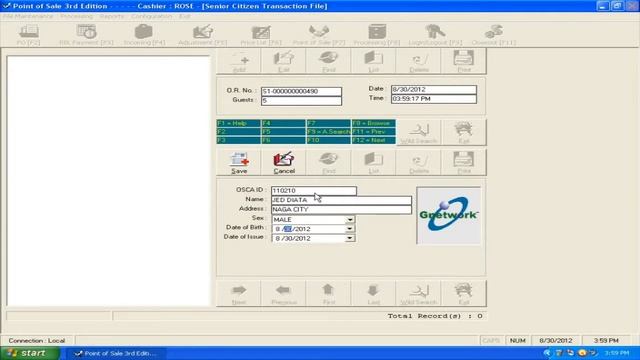The height and width of the screenshot is (360, 640).
Task: Click the F11 = Prev key cell
Action: [373, 132]
